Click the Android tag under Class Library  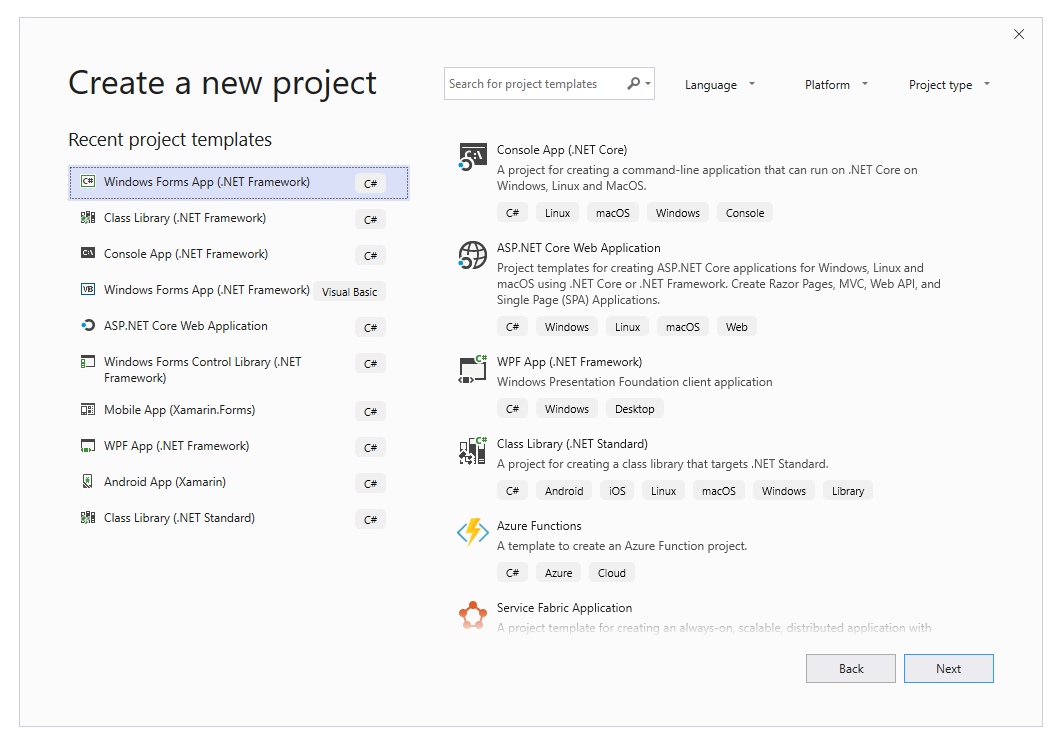pyautogui.click(x=564, y=491)
